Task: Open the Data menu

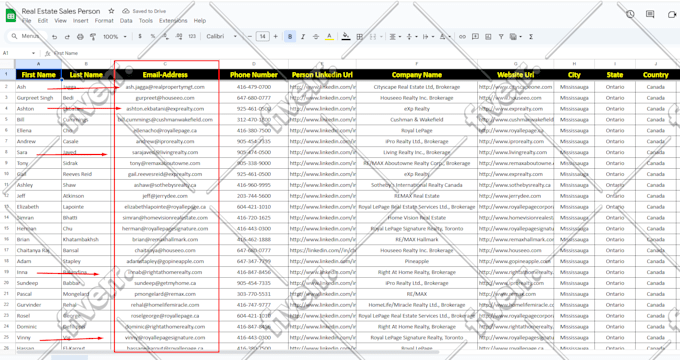Action: (x=126, y=20)
